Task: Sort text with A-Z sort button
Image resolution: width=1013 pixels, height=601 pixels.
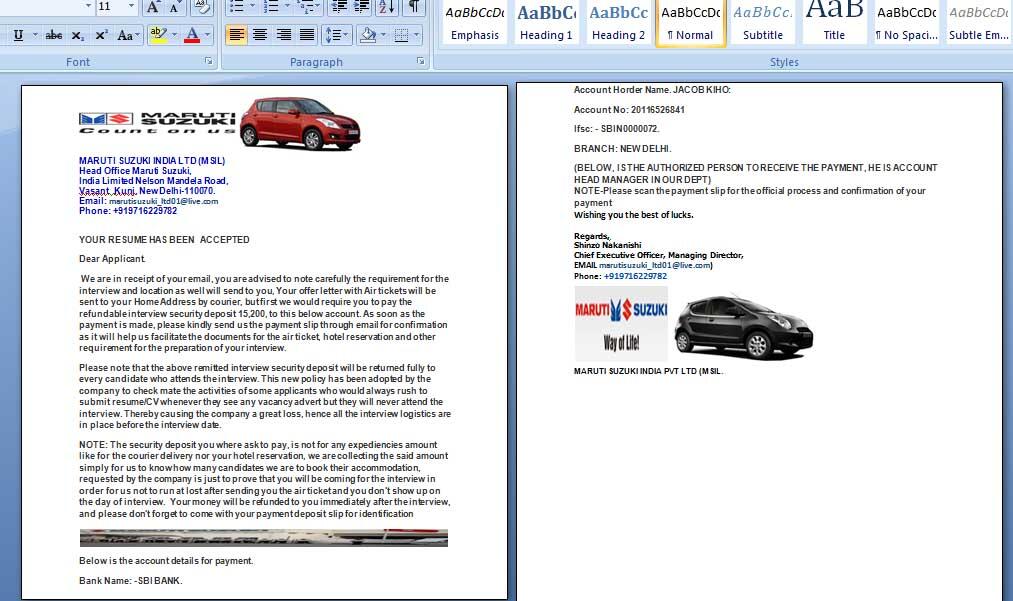Action: click(x=386, y=8)
